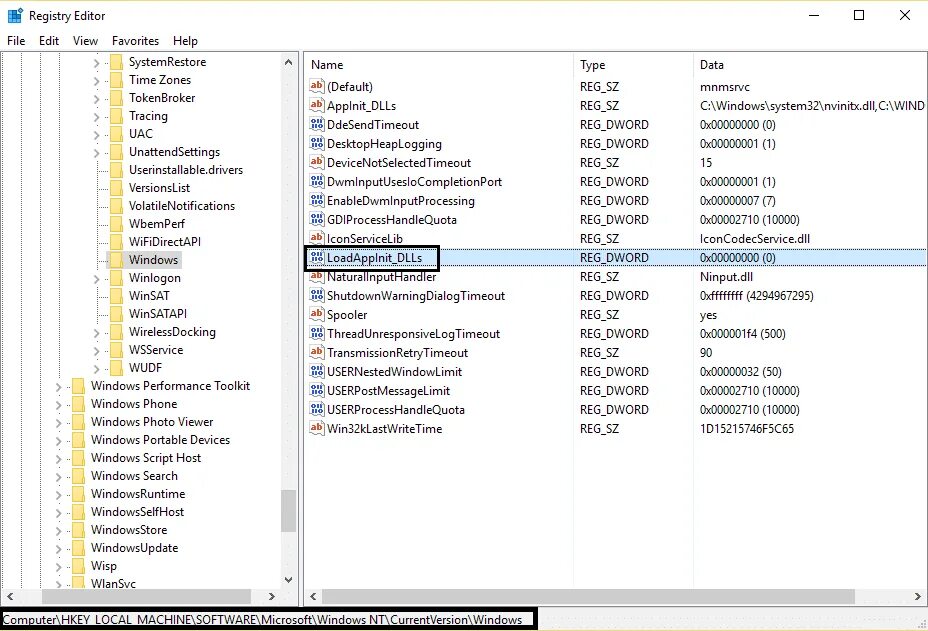Click the DdeSendTimeout DWORD icon
Image resolution: width=928 pixels, height=631 pixels.
(x=317, y=124)
